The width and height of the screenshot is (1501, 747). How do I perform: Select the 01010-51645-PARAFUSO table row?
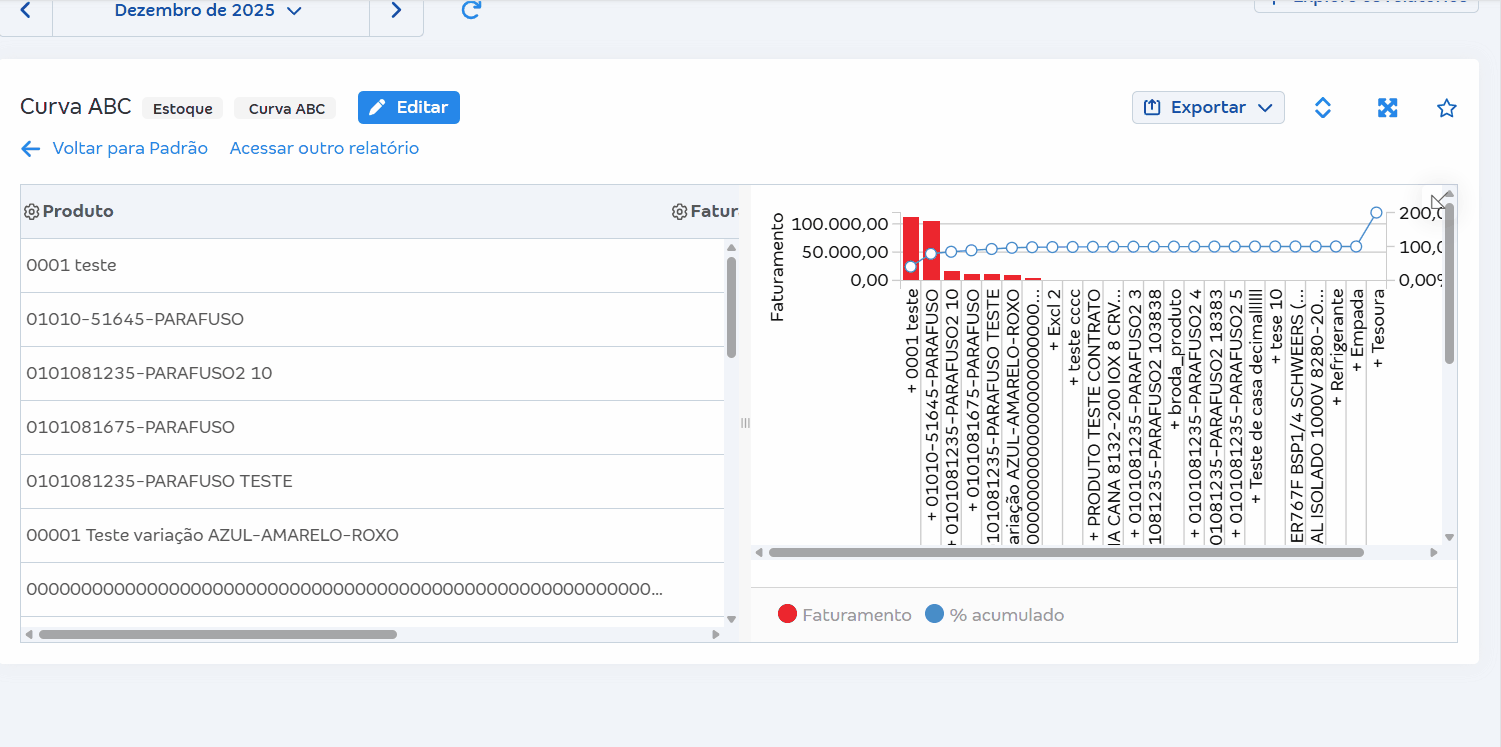tap(135, 319)
